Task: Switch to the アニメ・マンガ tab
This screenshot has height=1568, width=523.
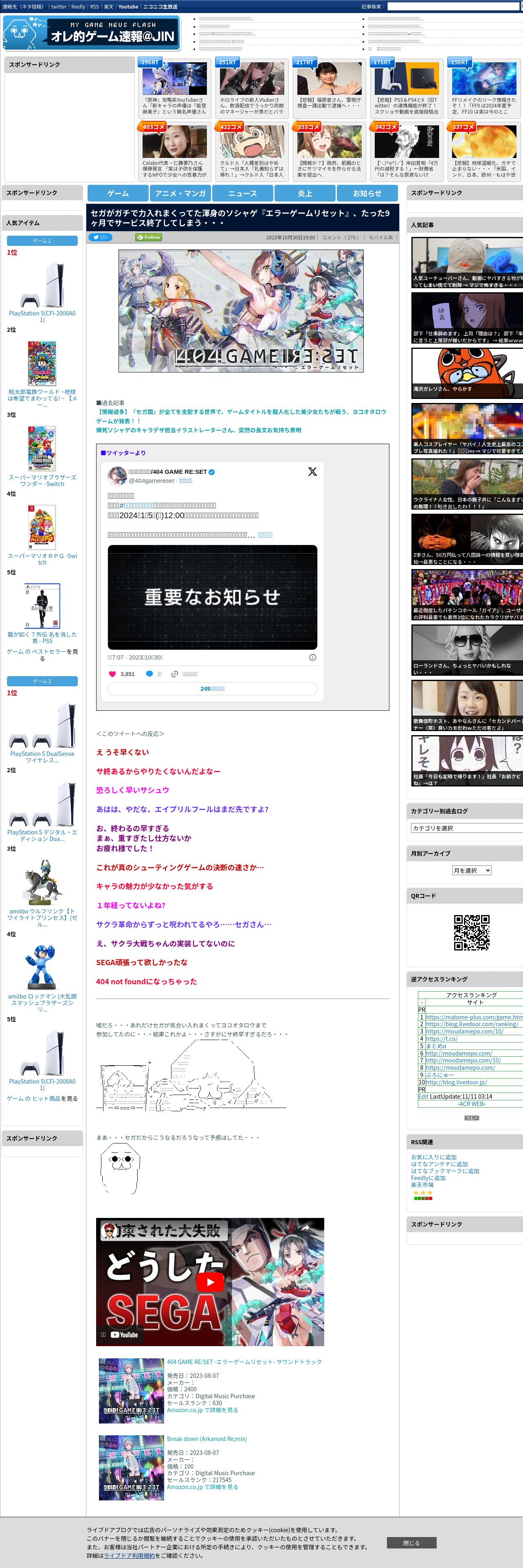Action: point(180,194)
